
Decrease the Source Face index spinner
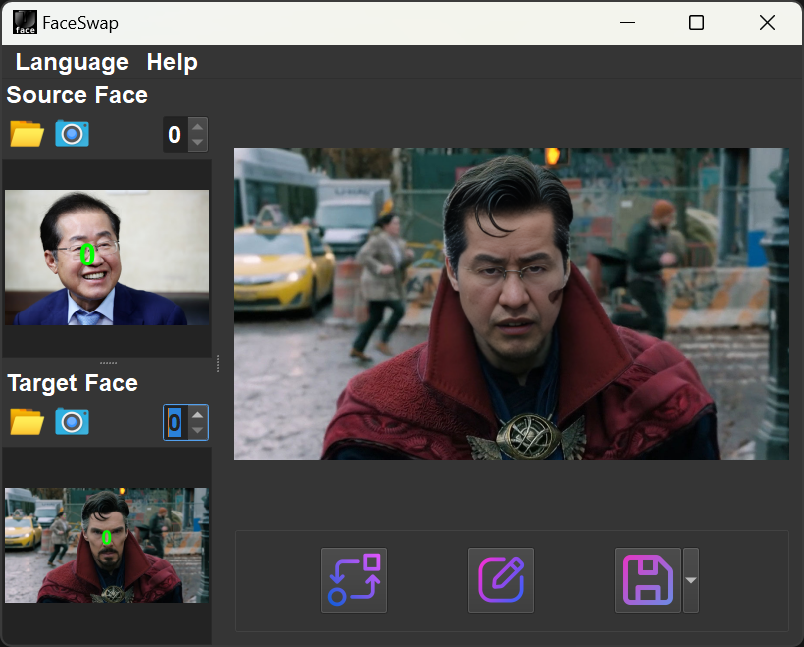[198, 143]
